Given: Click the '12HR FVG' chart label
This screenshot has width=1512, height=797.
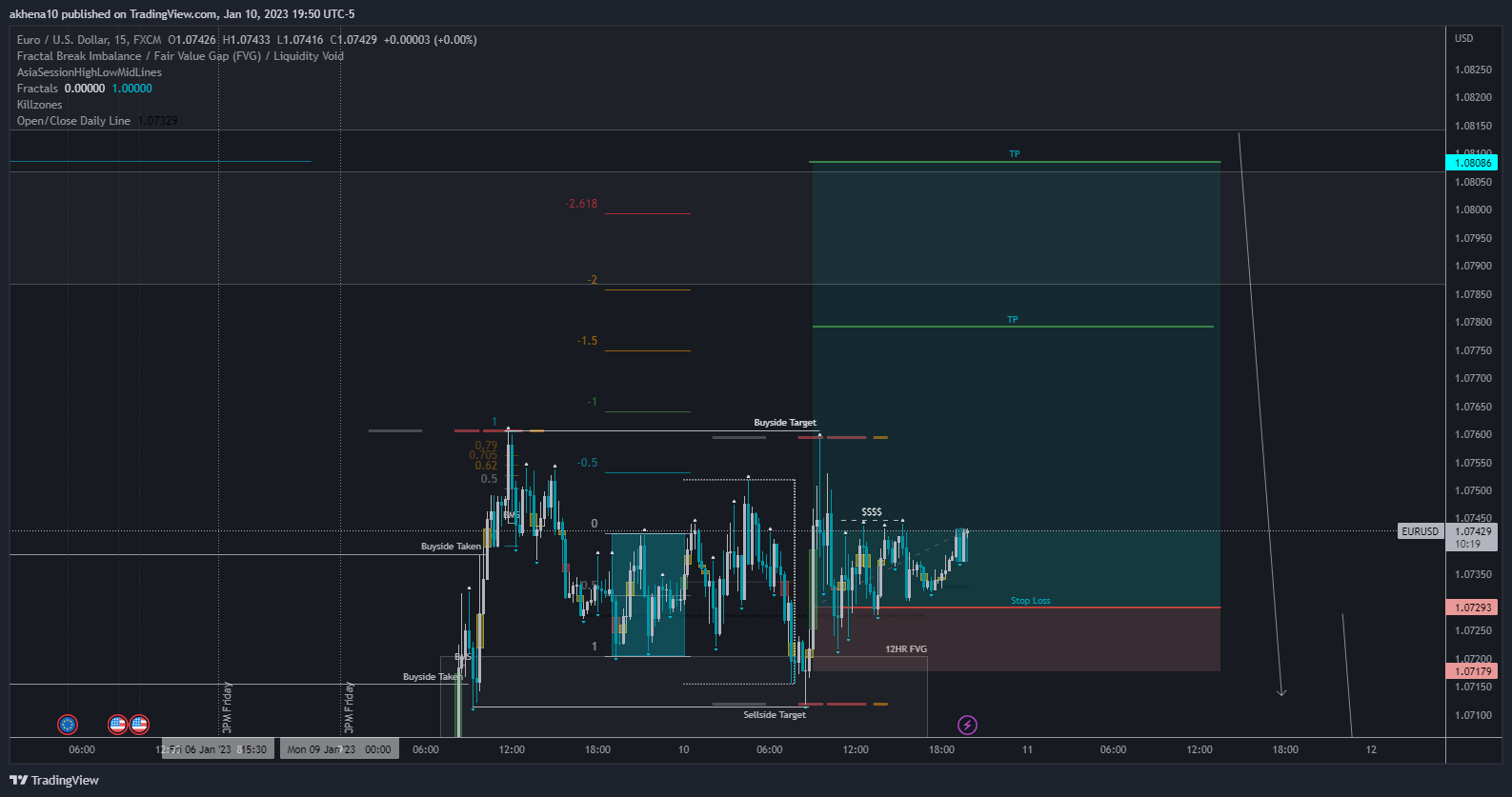Looking at the screenshot, I should (x=906, y=649).
